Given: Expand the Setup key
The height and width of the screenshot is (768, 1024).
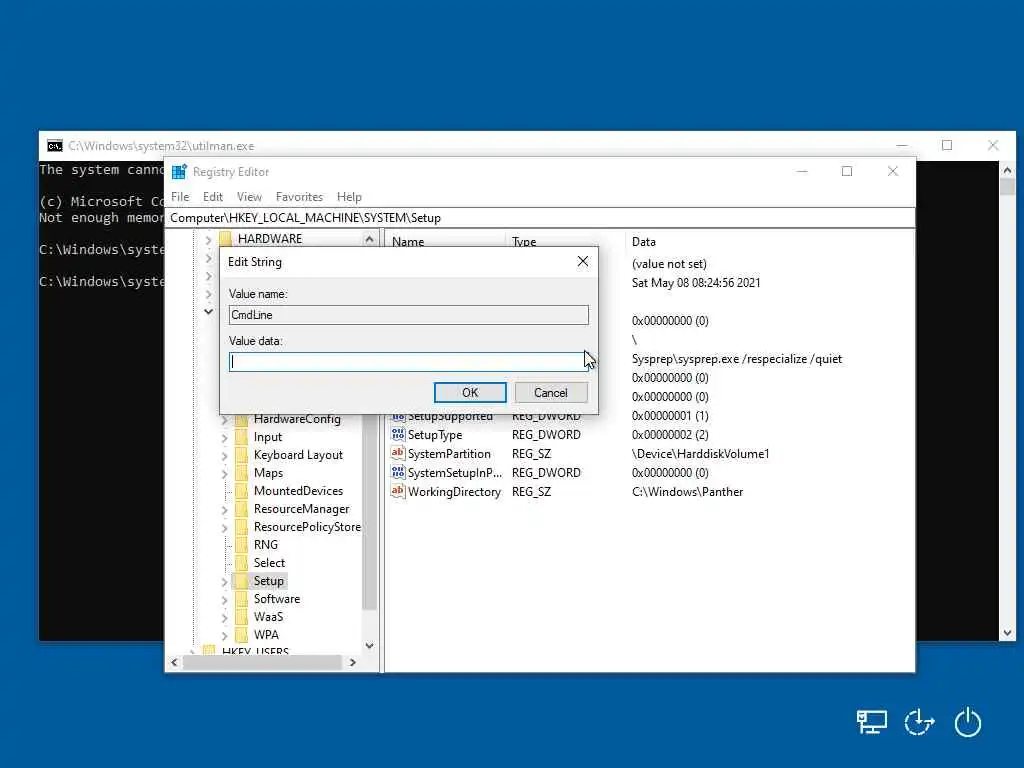Looking at the screenshot, I should tap(225, 581).
